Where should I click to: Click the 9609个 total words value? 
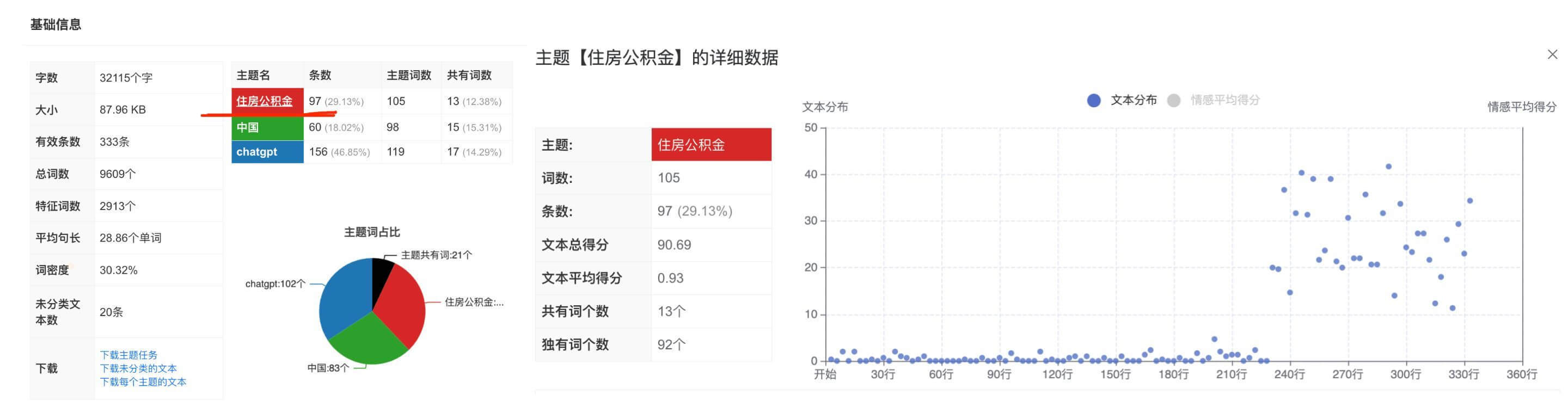click(118, 174)
